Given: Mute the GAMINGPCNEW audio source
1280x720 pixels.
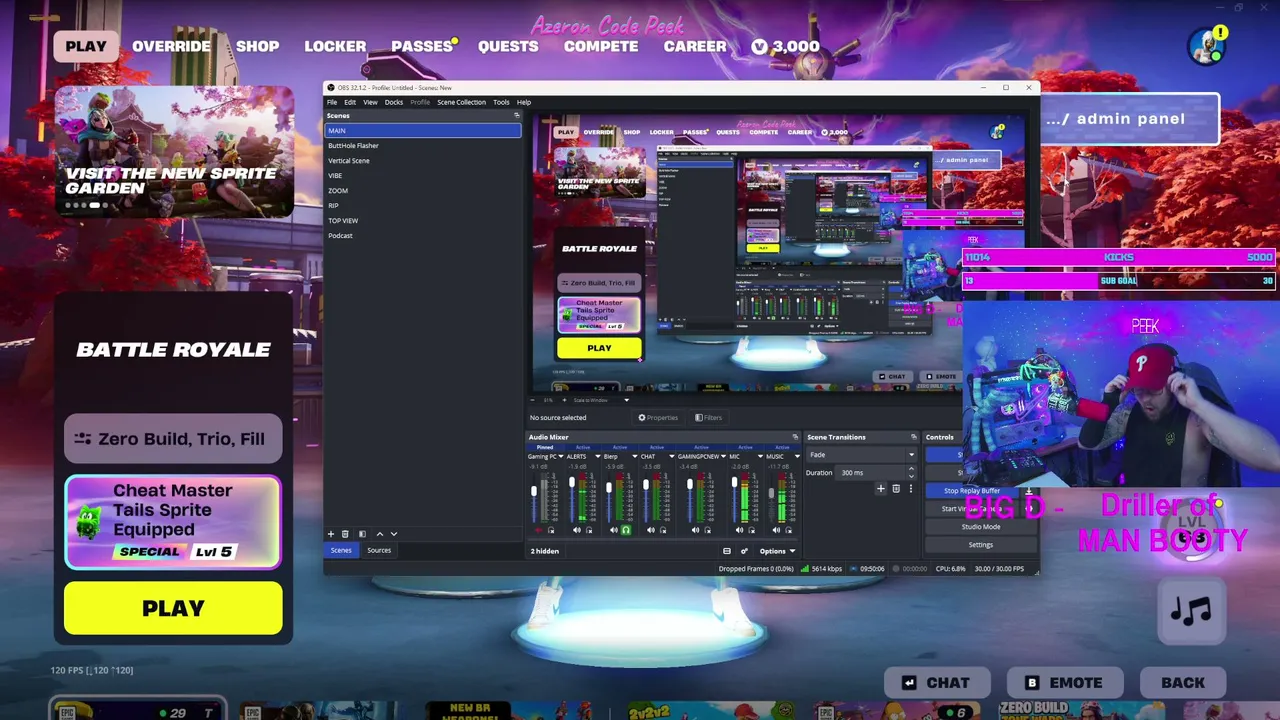Looking at the screenshot, I should pos(695,530).
